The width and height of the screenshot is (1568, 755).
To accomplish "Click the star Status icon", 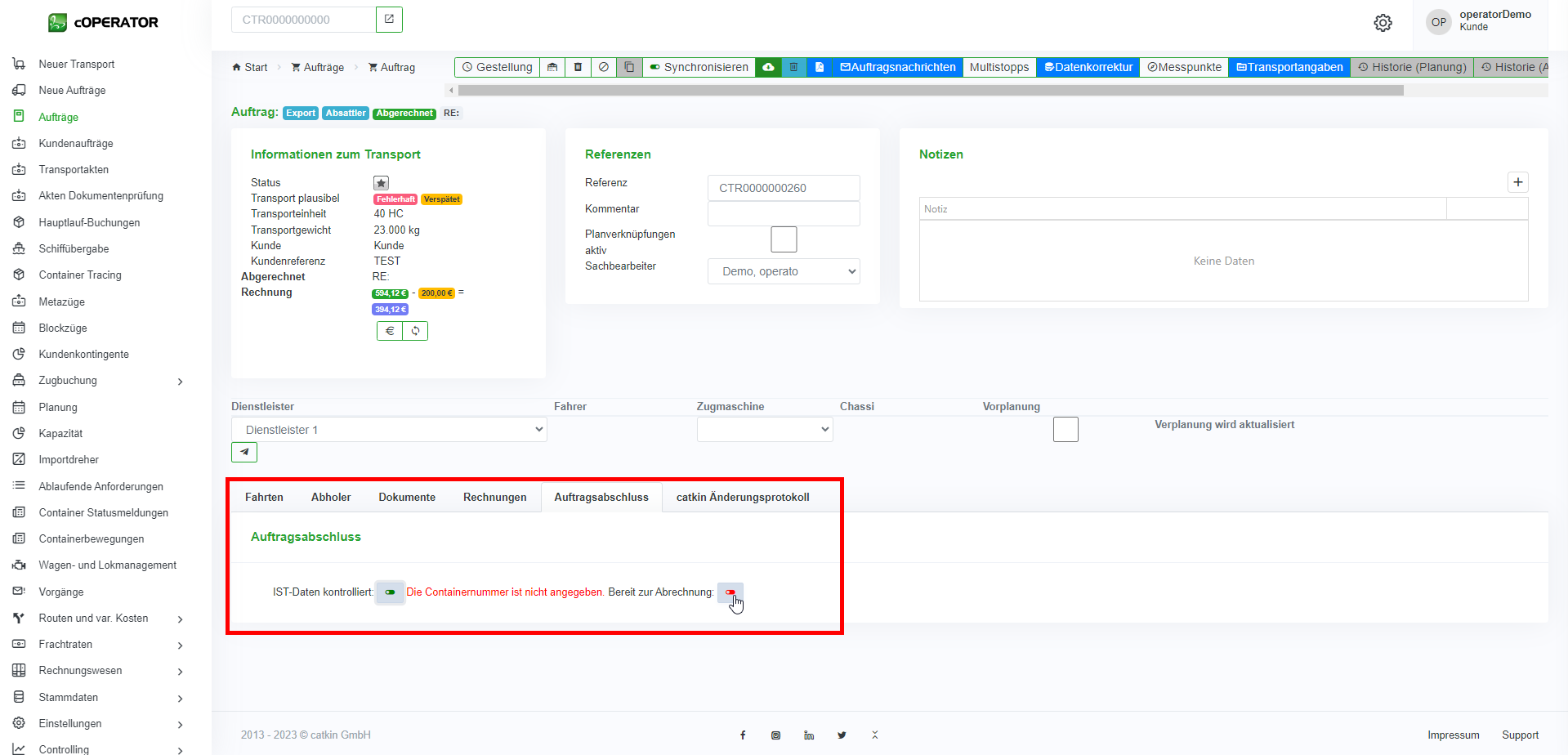I will coord(381,183).
